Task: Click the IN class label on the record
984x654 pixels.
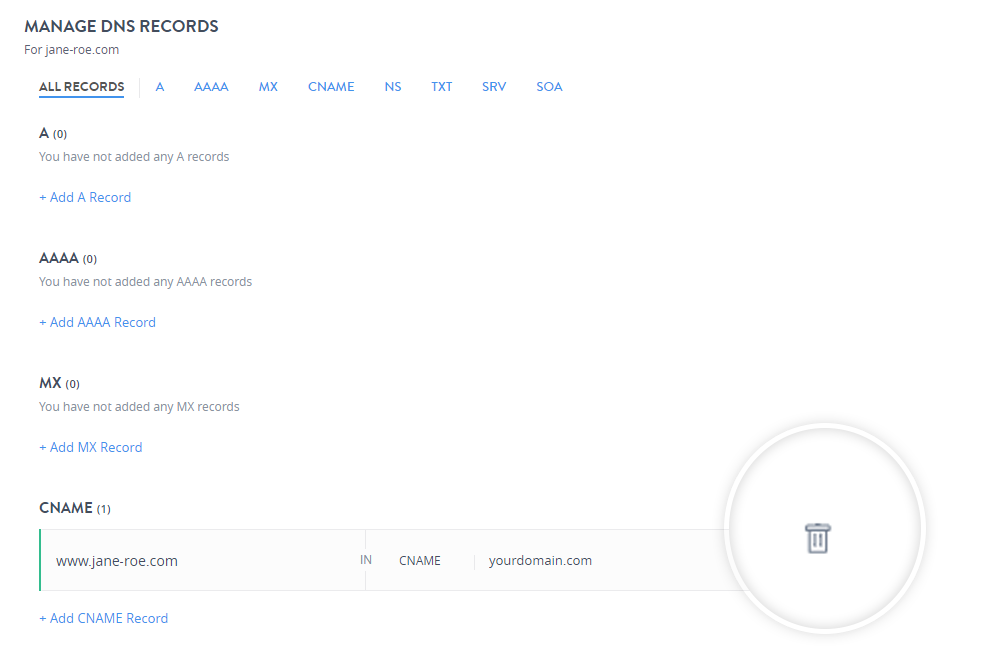Action: [366, 560]
